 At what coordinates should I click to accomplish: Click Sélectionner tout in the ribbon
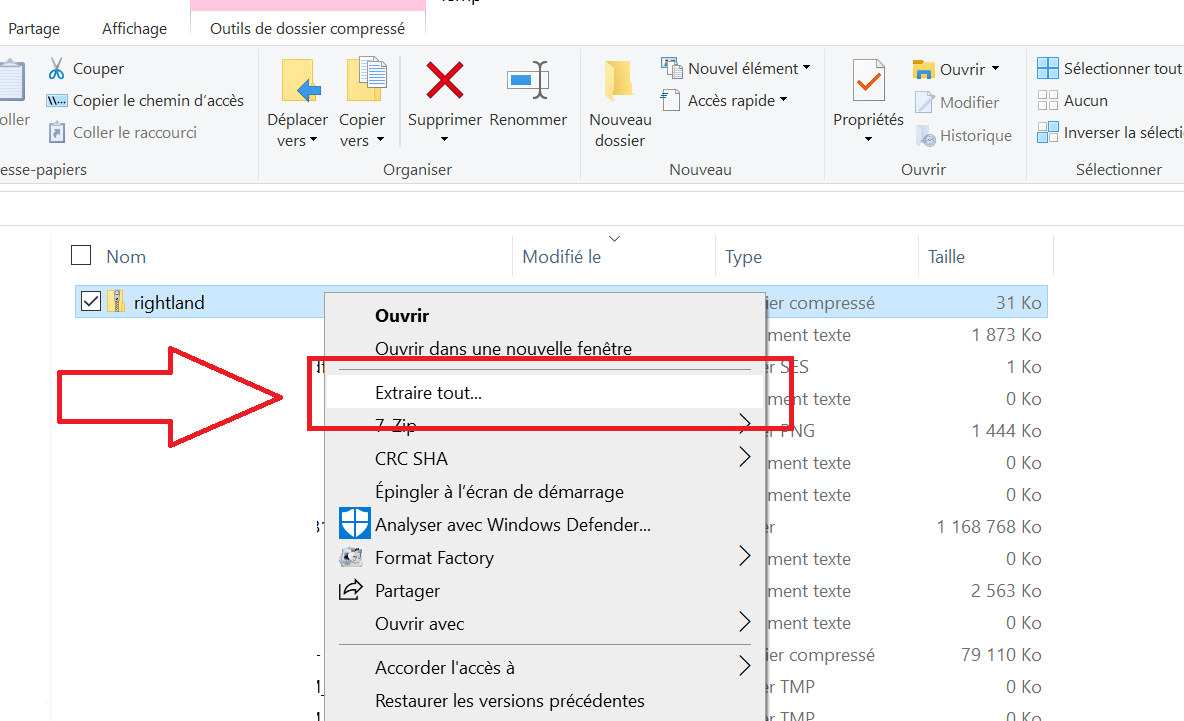click(1110, 69)
